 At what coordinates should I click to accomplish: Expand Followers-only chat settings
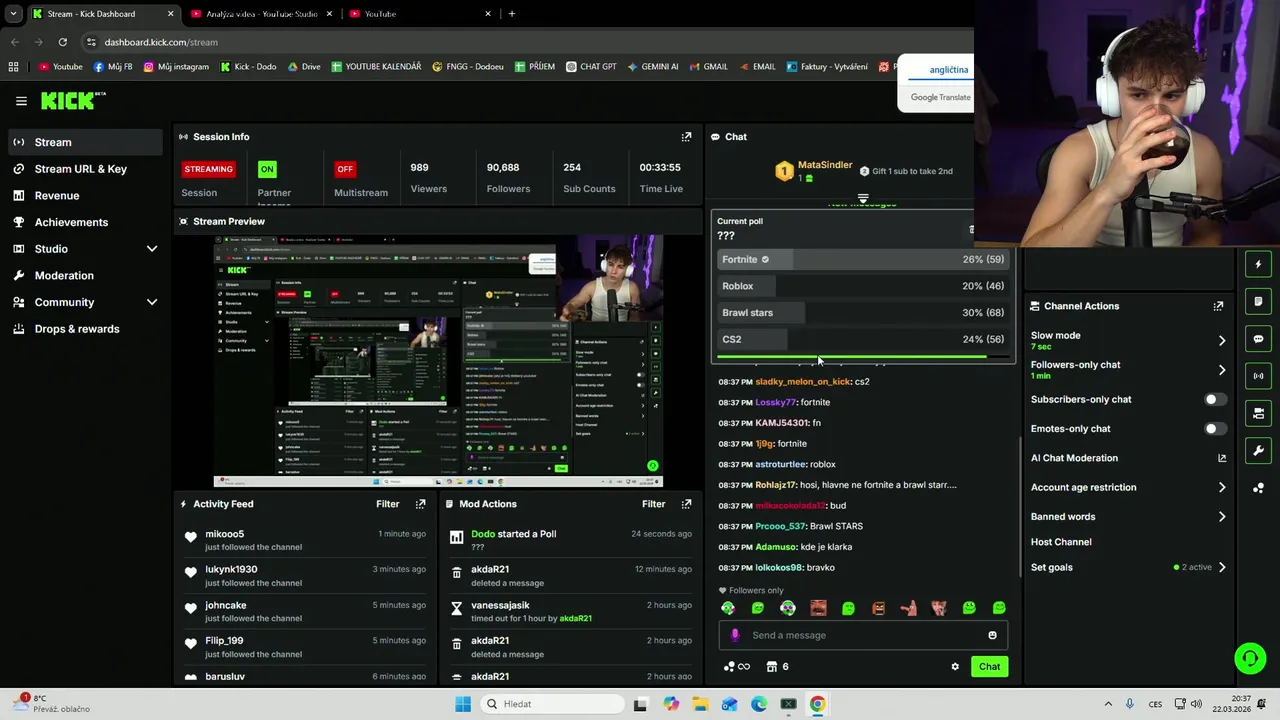pyautogui.click(x=1221, y=370)
